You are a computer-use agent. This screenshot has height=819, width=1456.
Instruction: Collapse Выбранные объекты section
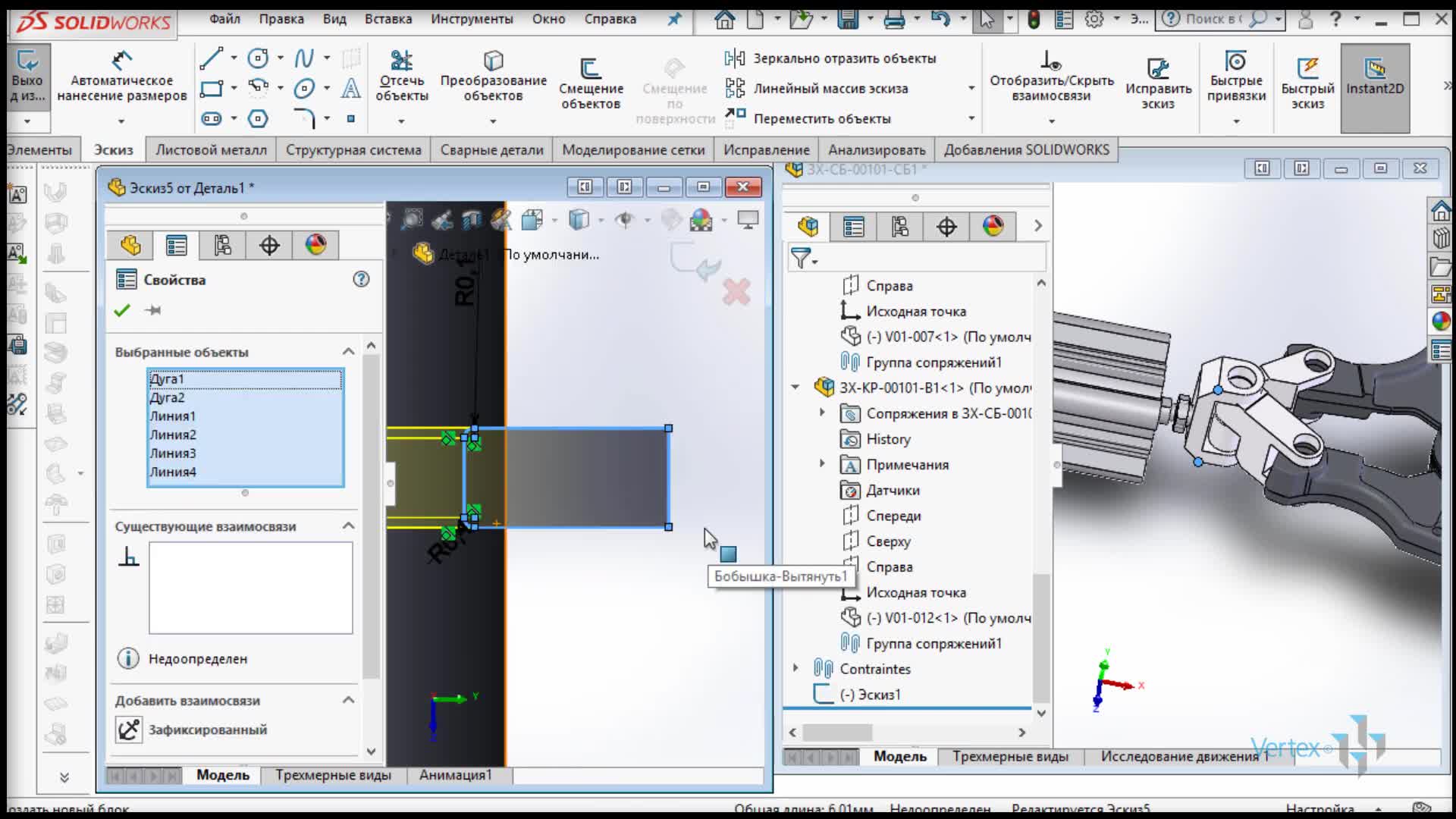348,351
